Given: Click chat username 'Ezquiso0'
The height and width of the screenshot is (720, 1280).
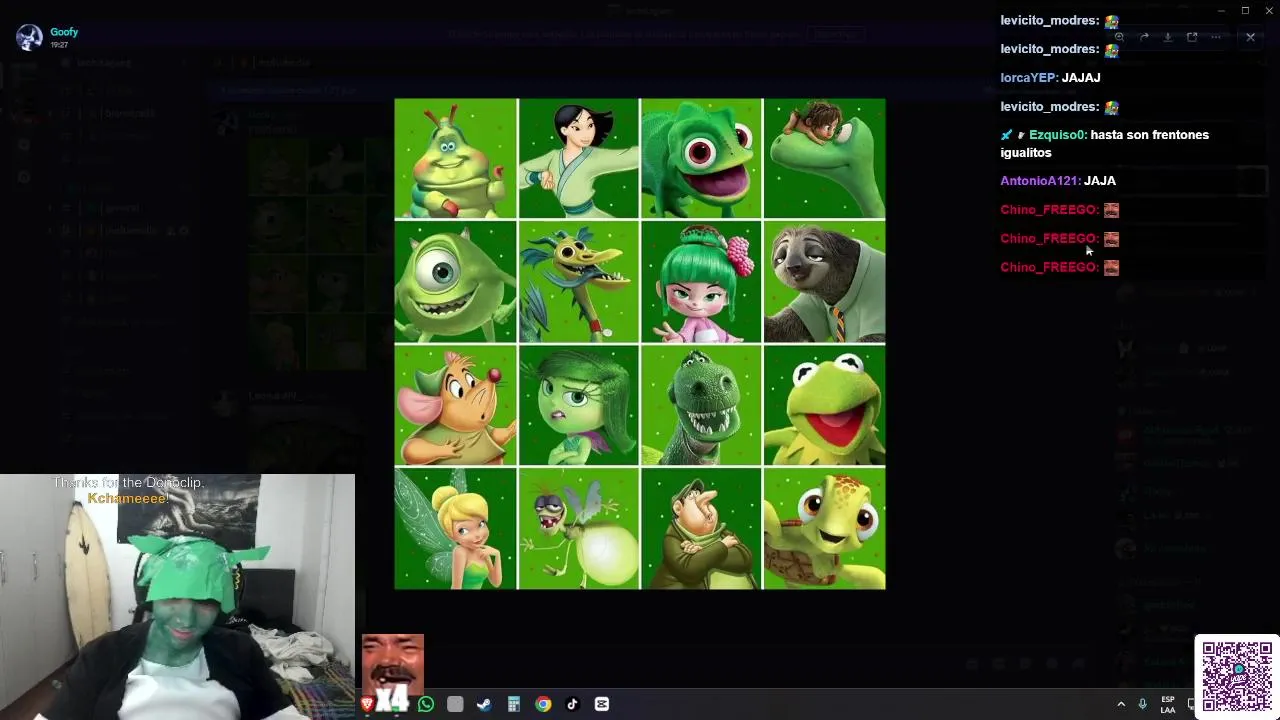Looking at the screenshot, I should (1057, 135).
